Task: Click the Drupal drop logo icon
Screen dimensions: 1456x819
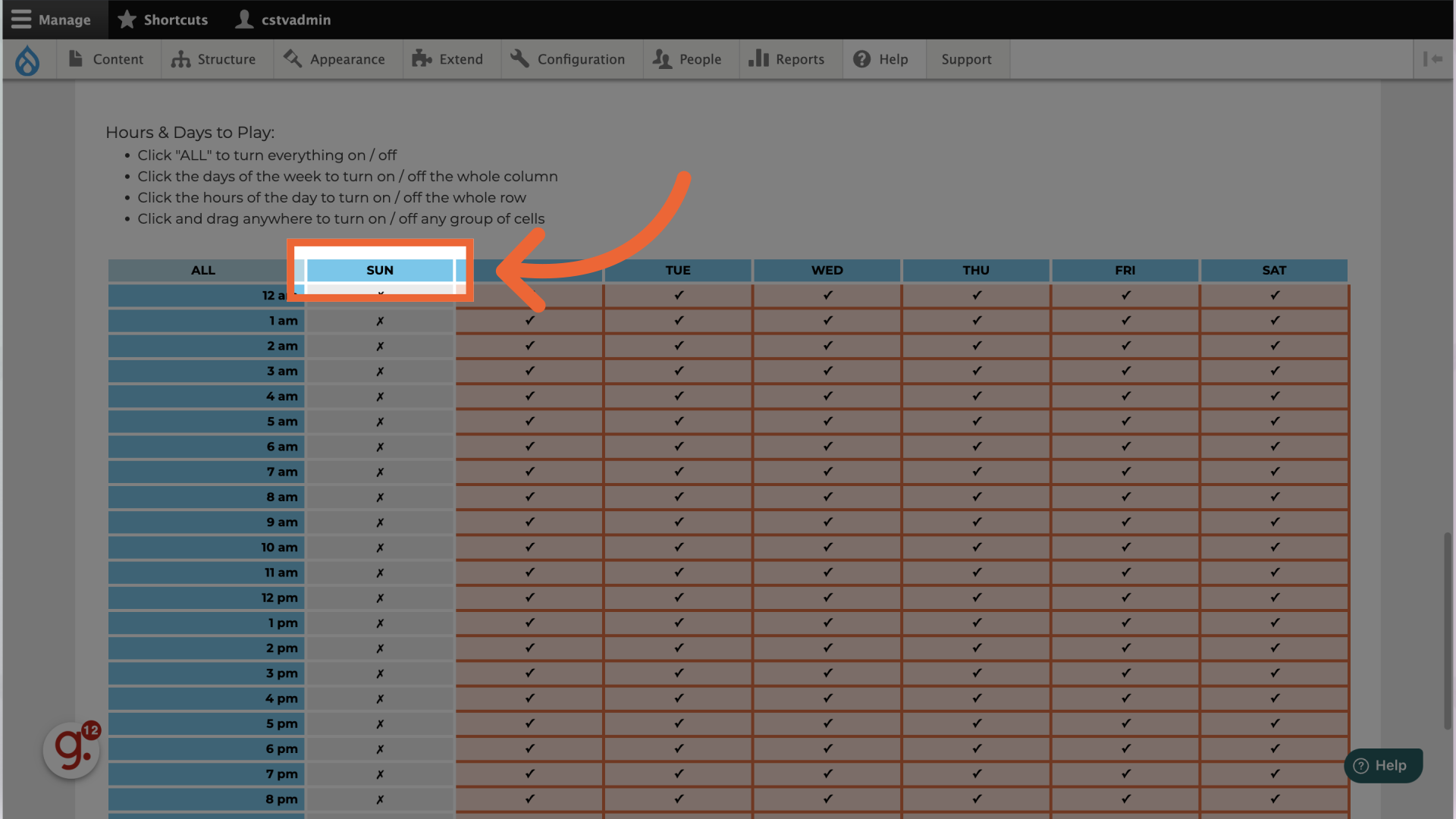Action: click(x=27, y=60)
